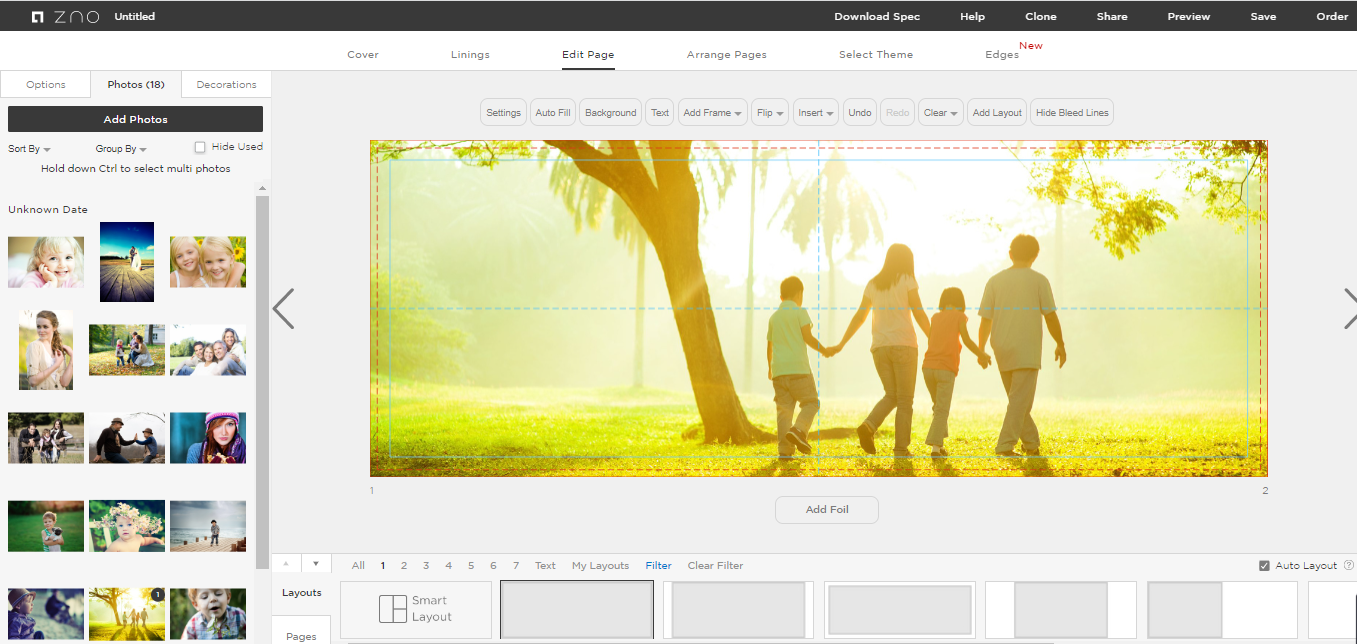Select the Edit Page tab
Screen dimensions: 1357x644
[588, 55]
